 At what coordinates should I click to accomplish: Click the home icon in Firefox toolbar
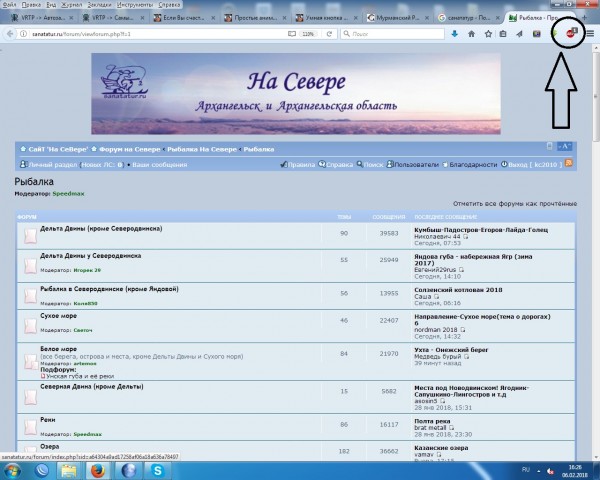click(x=474, y=33)
